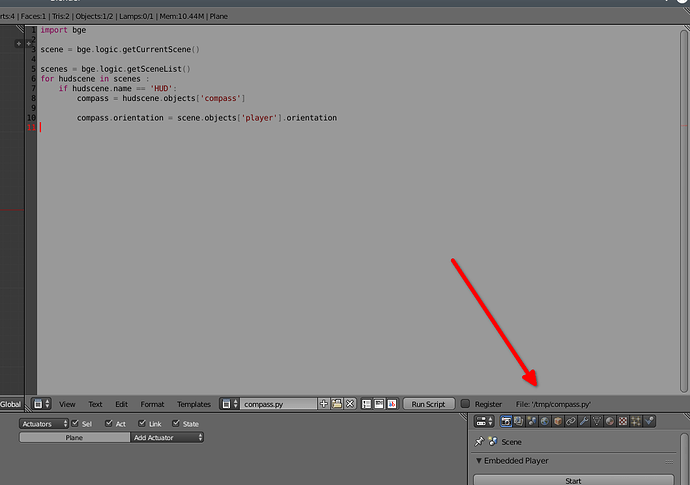
Task: Click the Run Script button
Action: pyautogui.click(x=429, y=404)
